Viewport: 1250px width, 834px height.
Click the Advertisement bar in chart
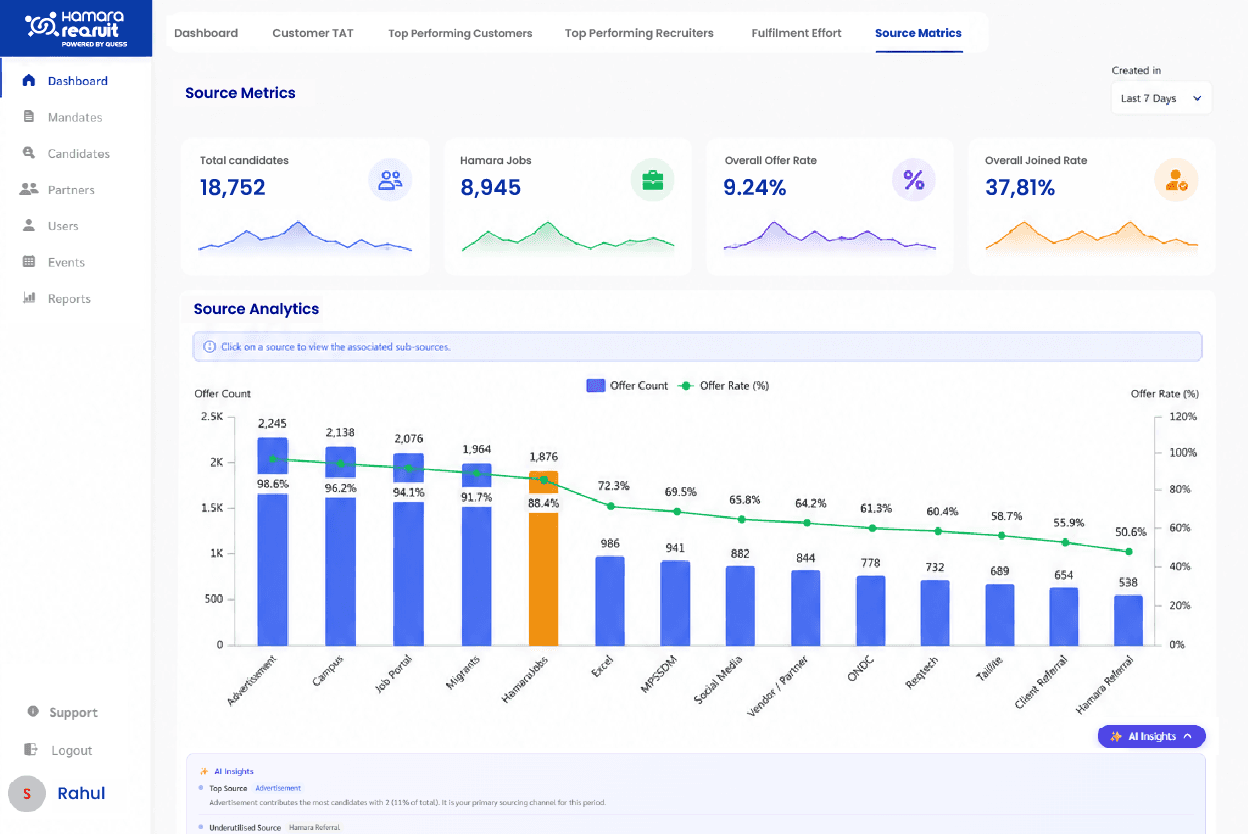pyautogui.click(x=273, y=541)
